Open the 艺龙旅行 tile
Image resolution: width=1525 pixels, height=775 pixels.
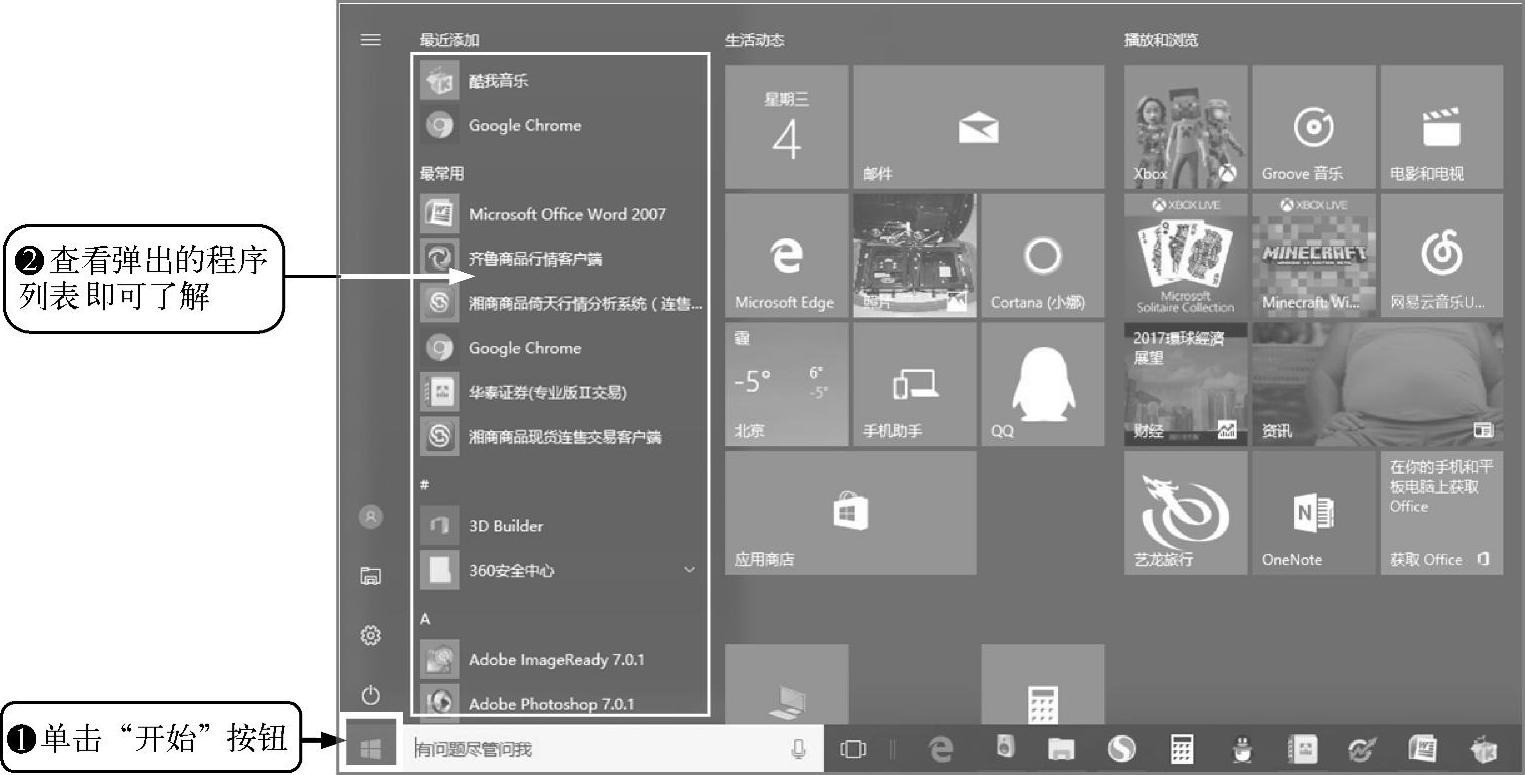tap(1186, 513)
